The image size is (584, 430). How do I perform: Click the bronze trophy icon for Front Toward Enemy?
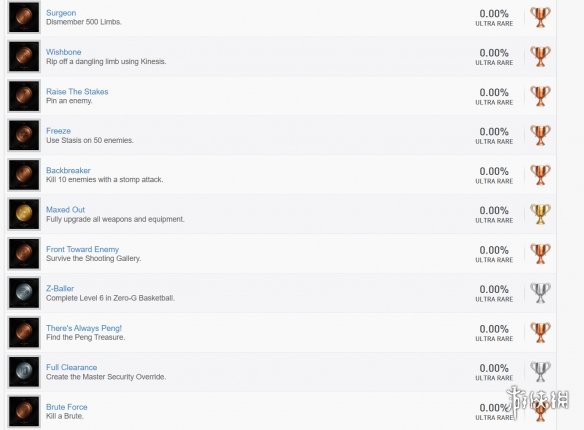540,254
